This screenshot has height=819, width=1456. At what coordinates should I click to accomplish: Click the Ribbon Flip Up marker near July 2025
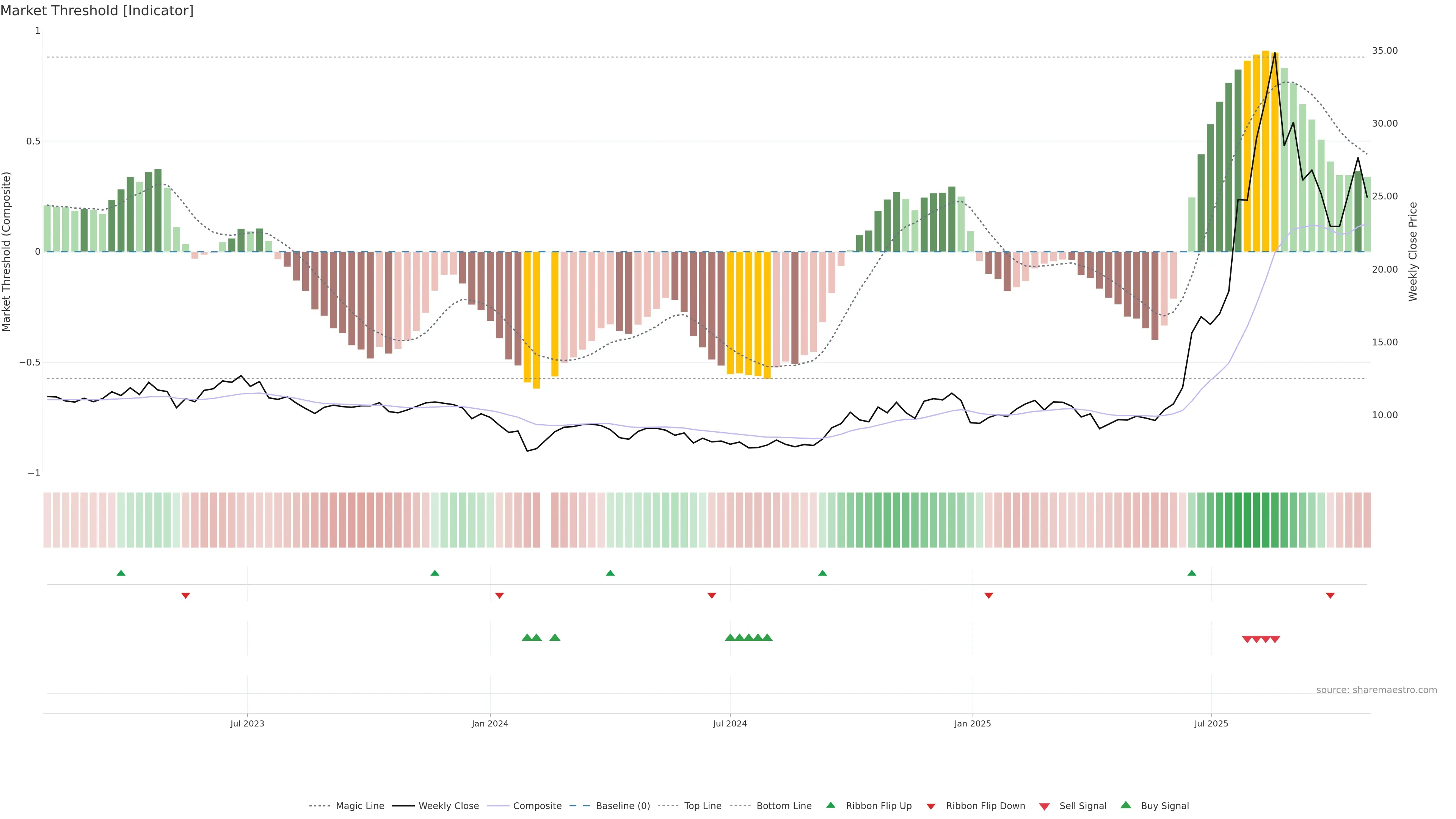1191,573
